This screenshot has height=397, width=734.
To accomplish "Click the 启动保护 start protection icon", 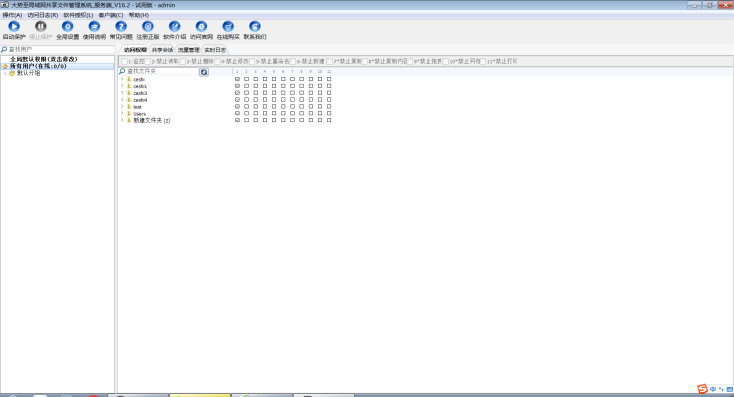I will point(14,27).
